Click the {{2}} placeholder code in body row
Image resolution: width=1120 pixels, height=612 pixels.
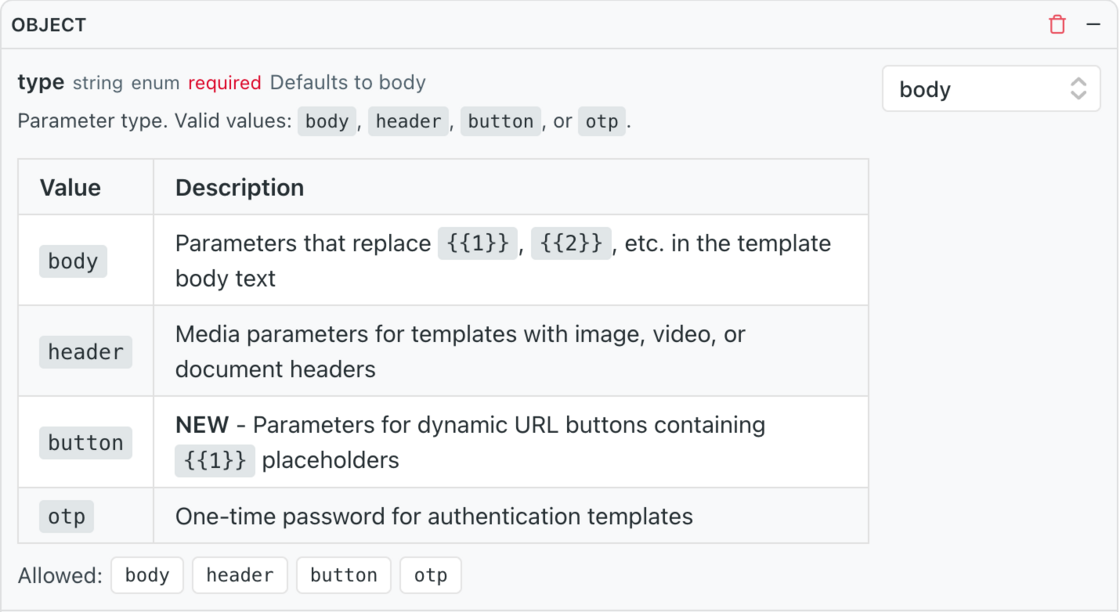tap(571, 243)
